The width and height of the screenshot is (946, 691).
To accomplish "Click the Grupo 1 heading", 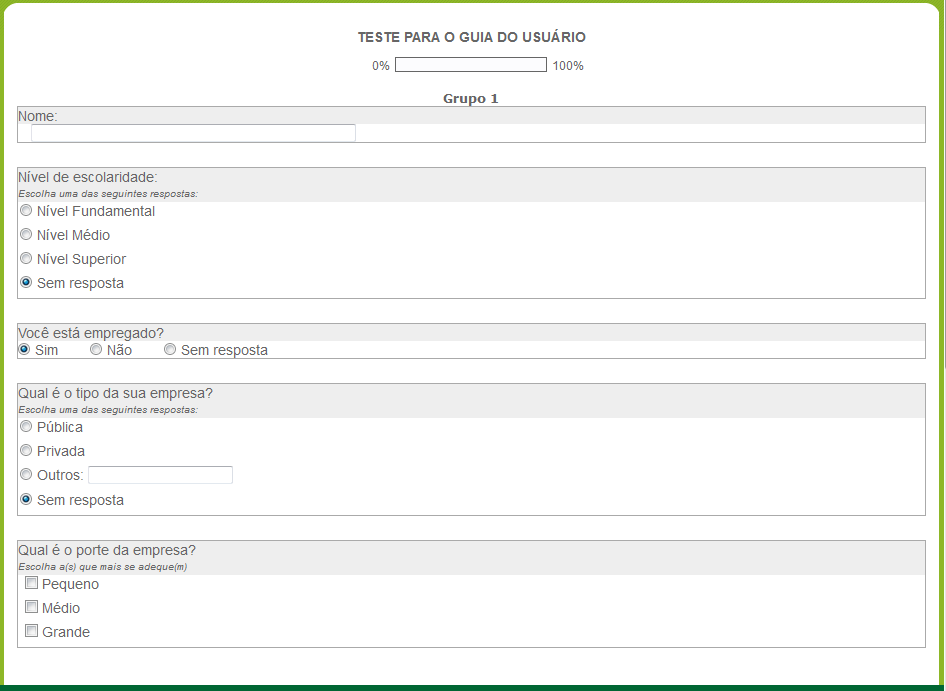I will [x=470, y=98].
